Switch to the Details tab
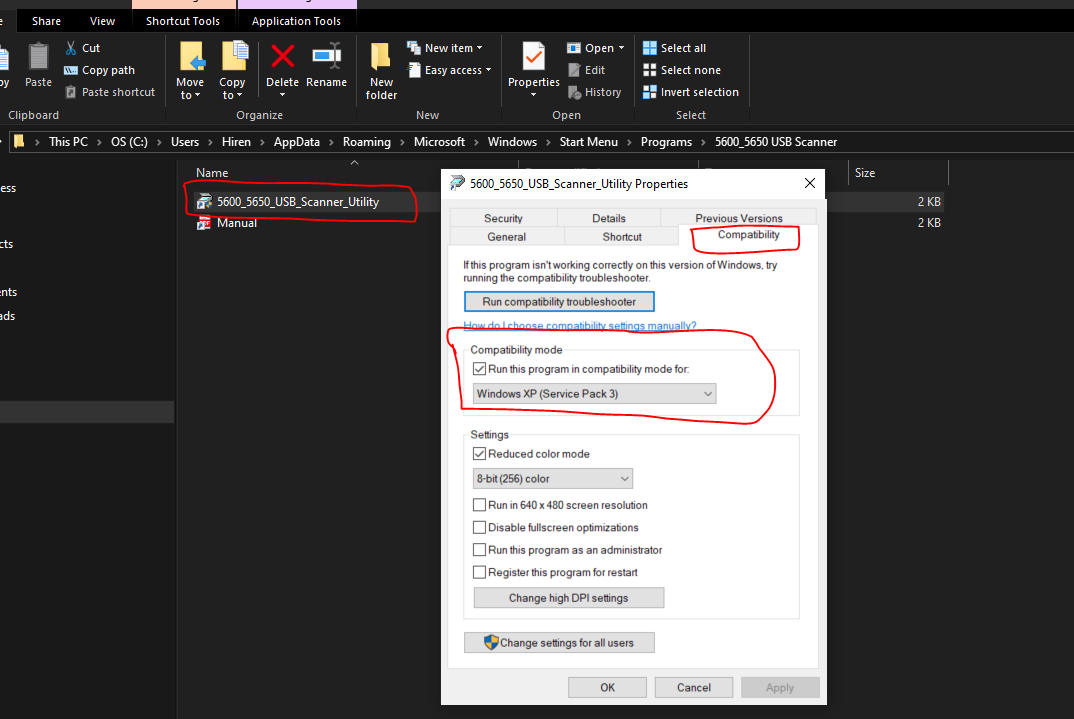Screen dimensions: 1074x719 (609, 218)
